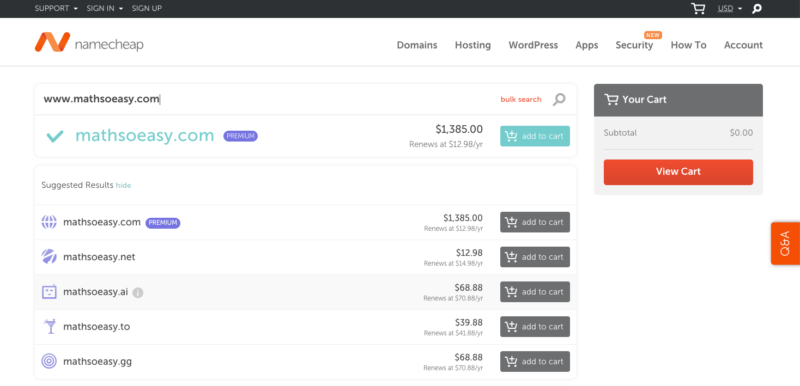
Task: Click the info icon next to mathsoeasy.ai
Action: tap(138, 293)
